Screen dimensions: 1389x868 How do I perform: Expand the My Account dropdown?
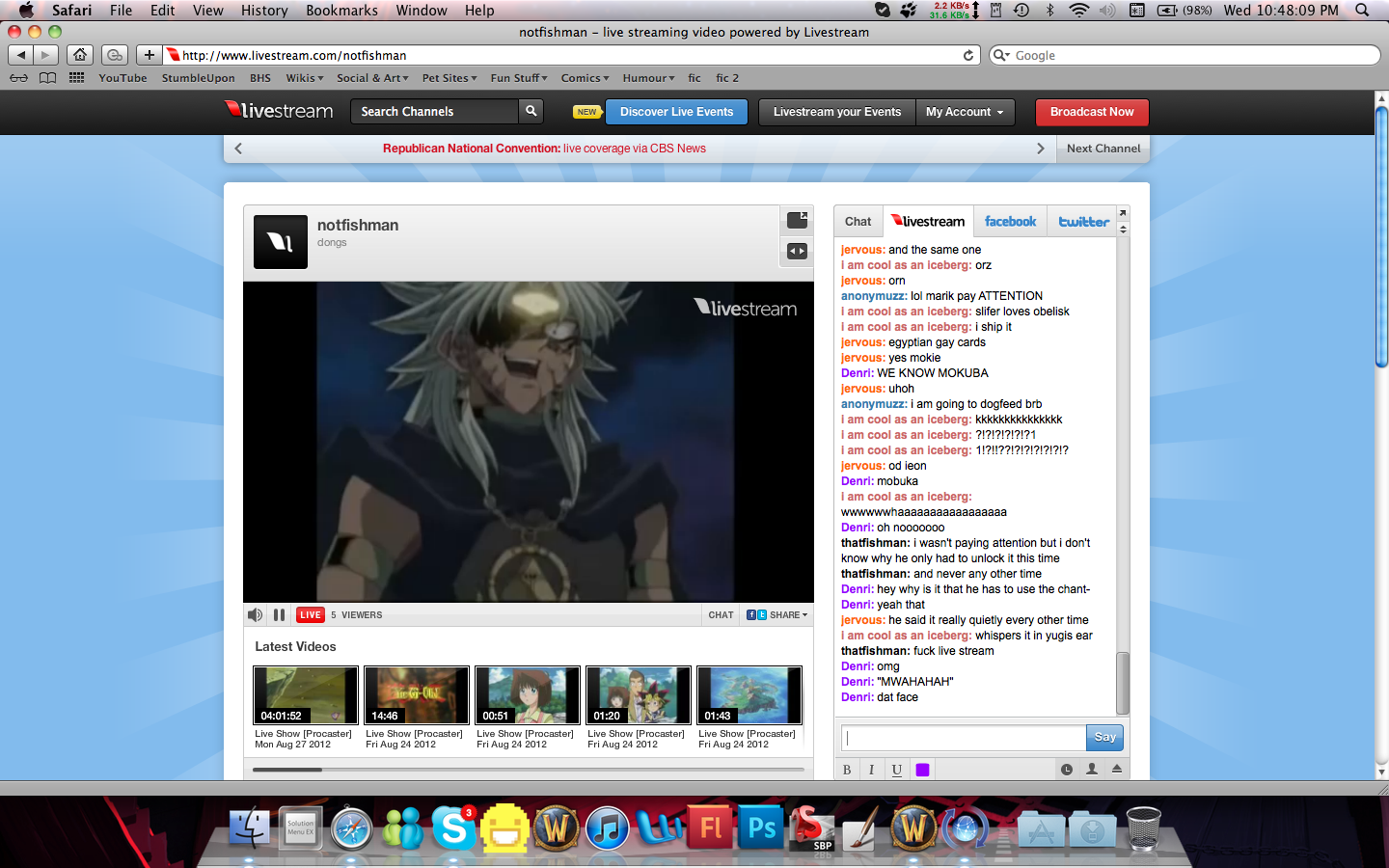pos(965,112)
